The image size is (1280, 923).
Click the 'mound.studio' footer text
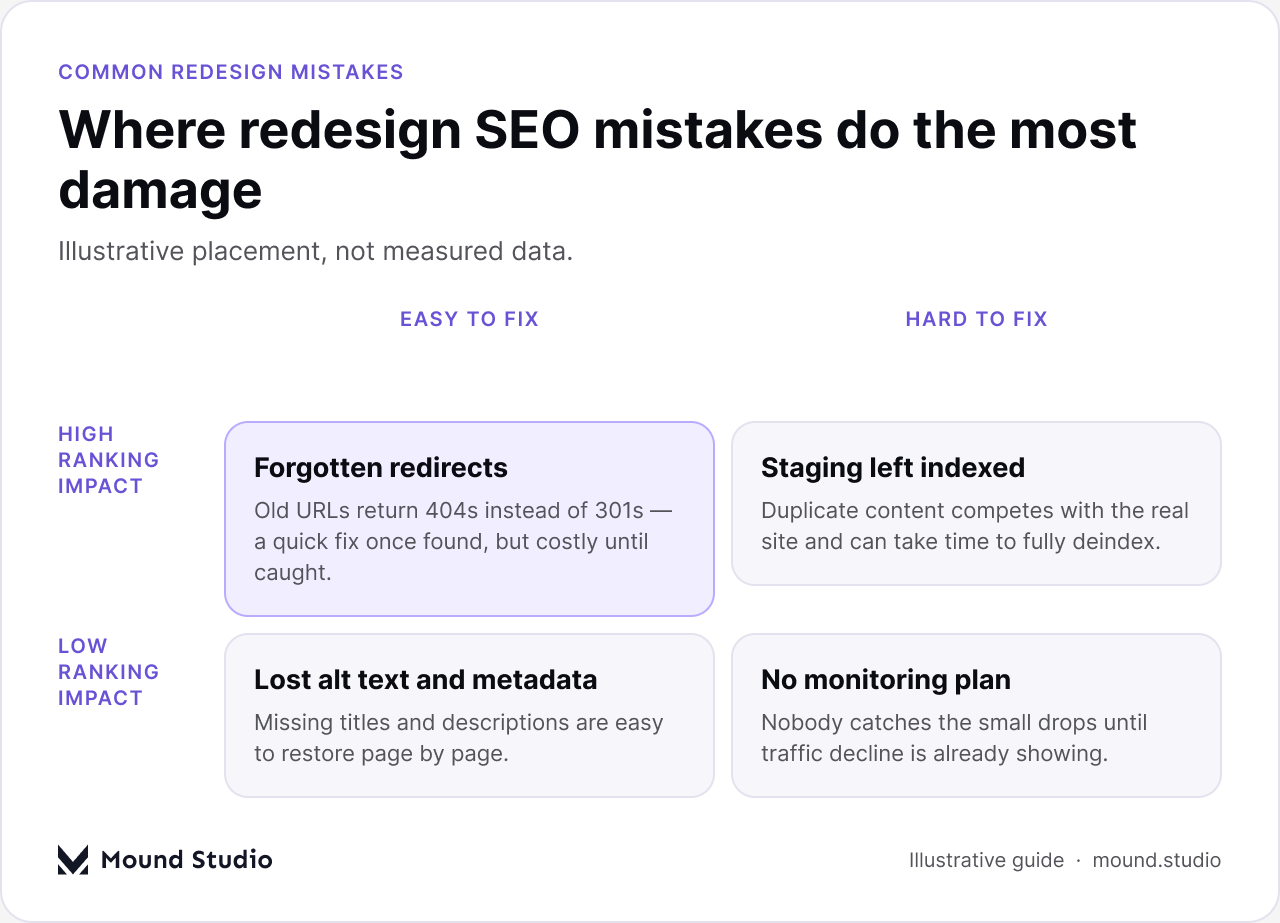(1156, 860)
